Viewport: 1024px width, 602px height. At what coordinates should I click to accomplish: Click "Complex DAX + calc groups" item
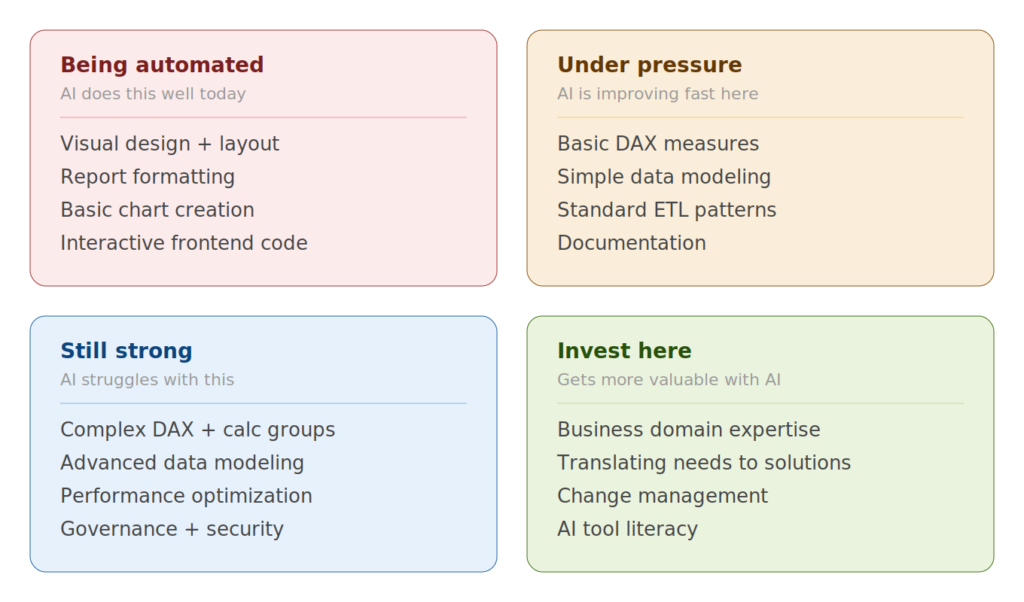pyautogui.click(x=198, y=430)
